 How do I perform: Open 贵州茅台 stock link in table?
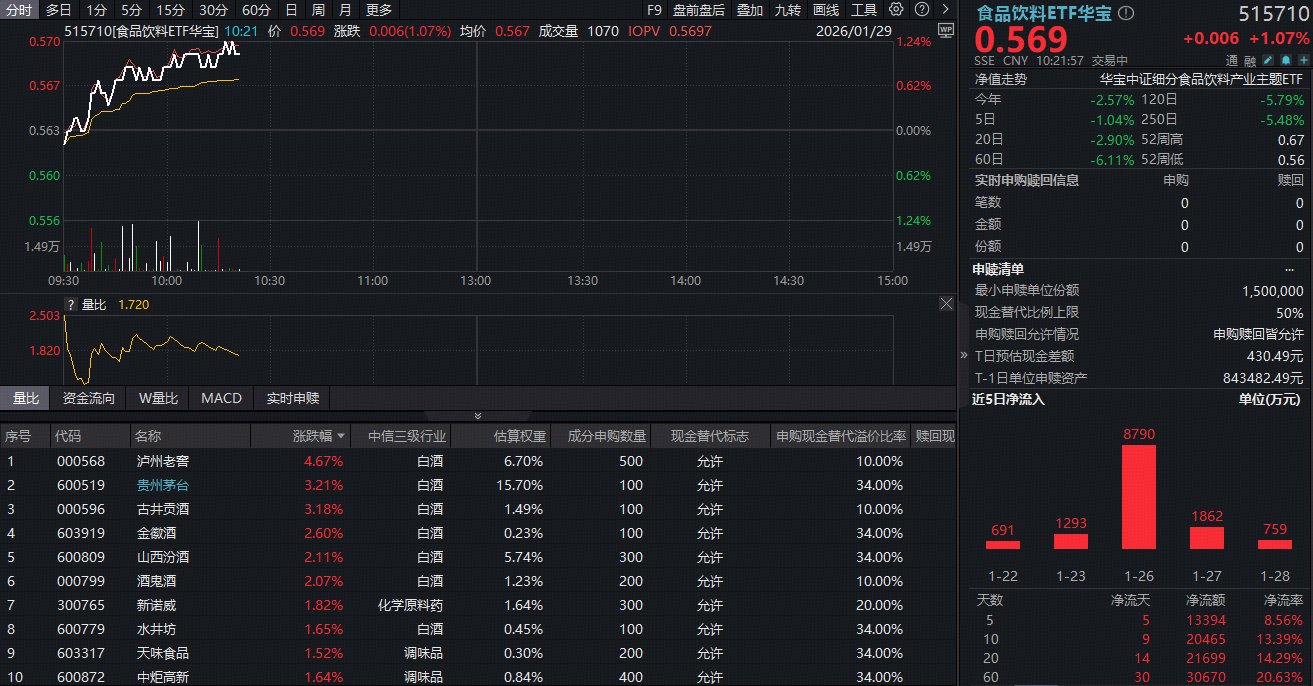[162, 485]
